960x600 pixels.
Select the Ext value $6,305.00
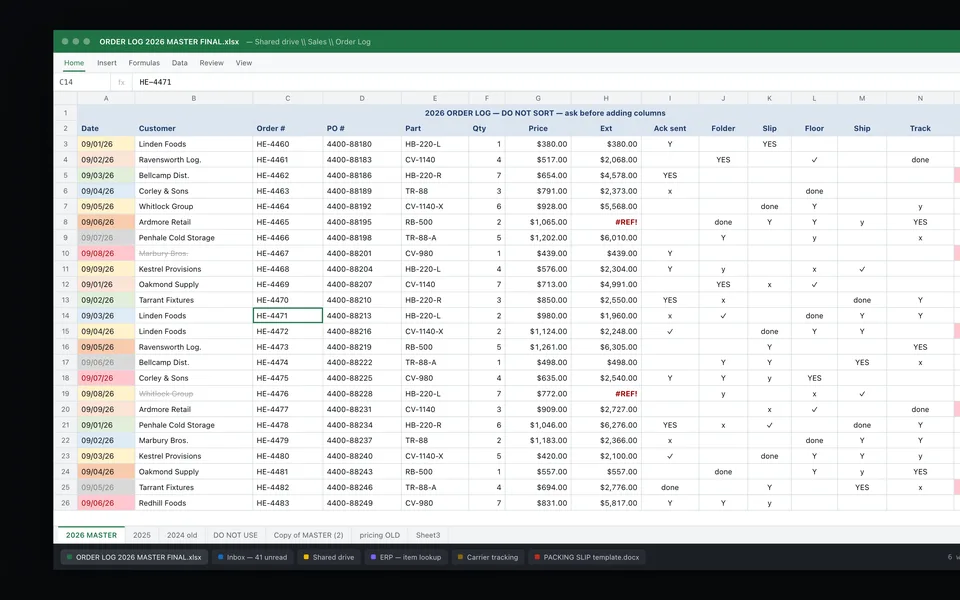point(606,347)
